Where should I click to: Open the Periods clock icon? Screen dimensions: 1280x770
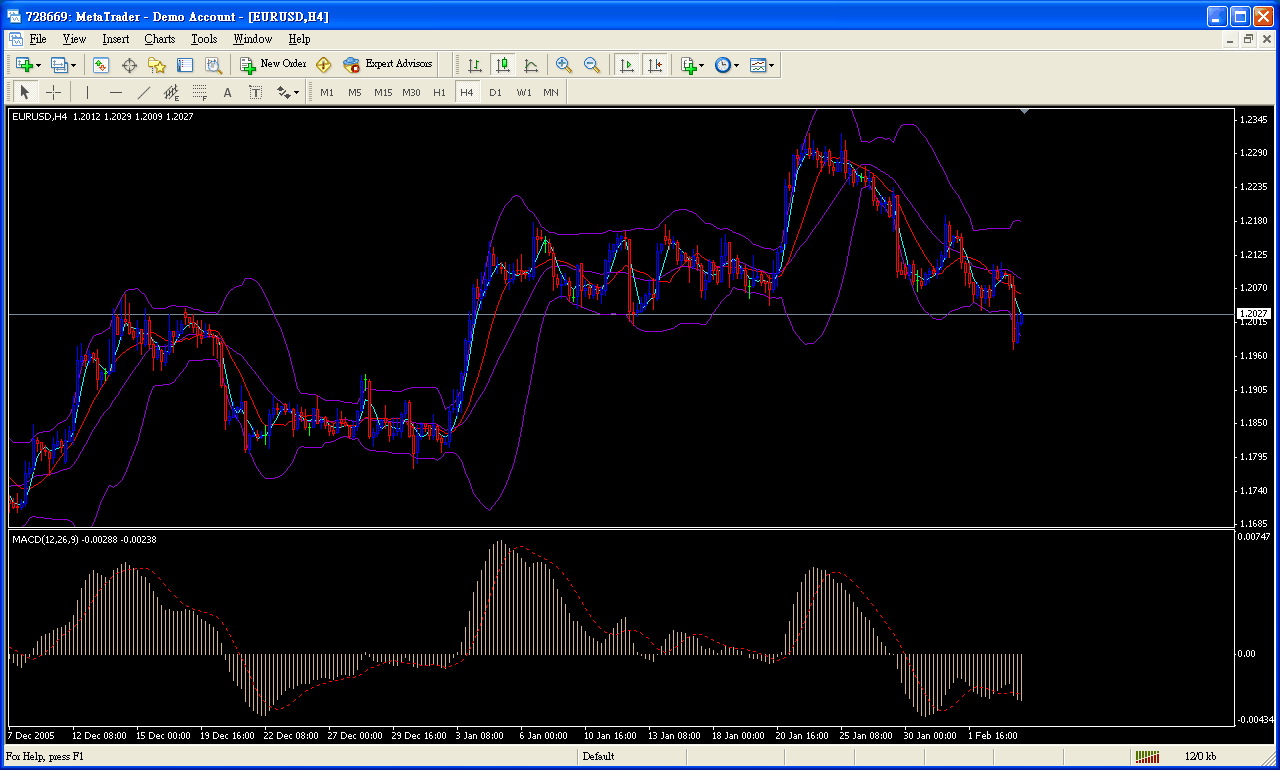(723, 65)
